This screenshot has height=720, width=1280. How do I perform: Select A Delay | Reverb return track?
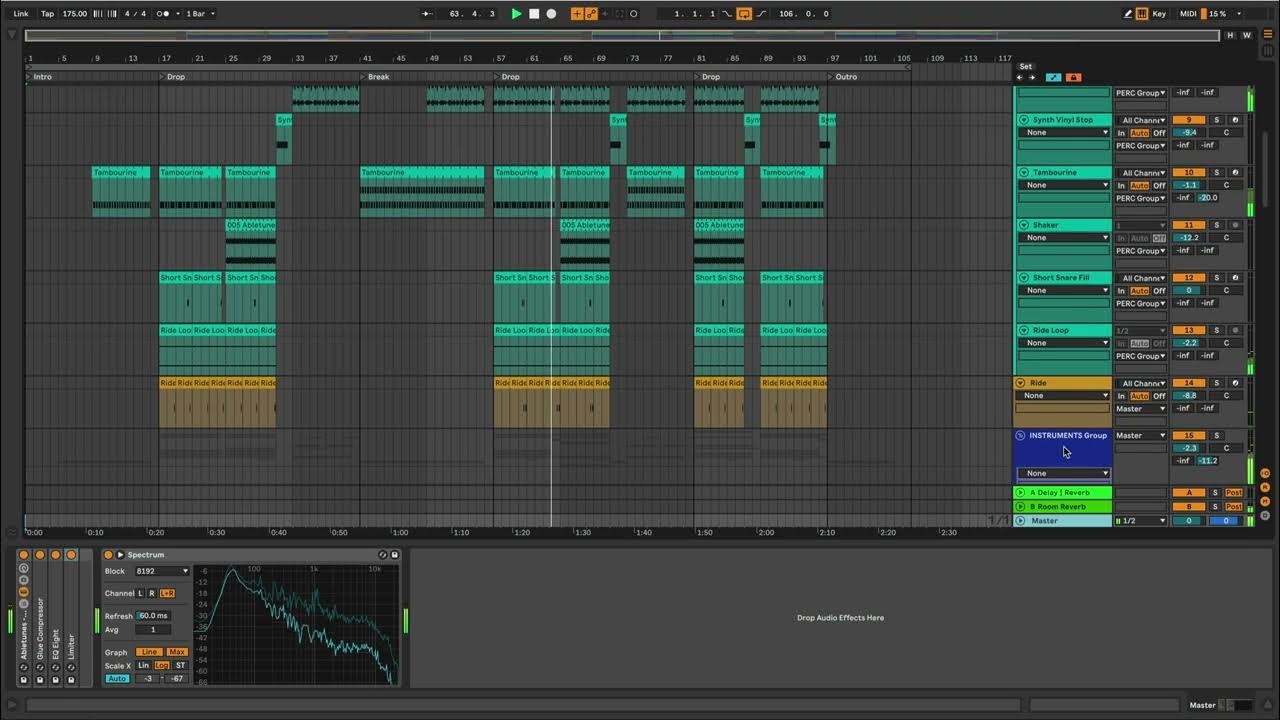(x=1064, y=492)
